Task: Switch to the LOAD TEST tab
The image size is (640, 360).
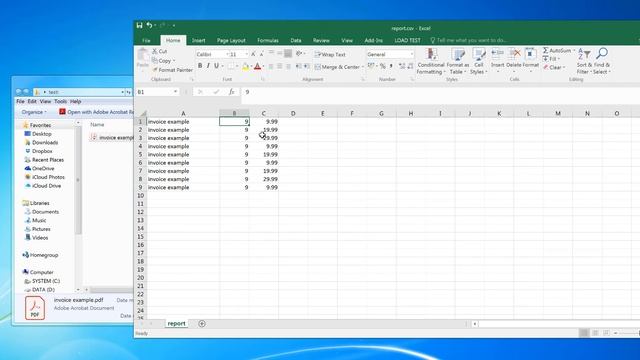Action: tap(407, 40)
